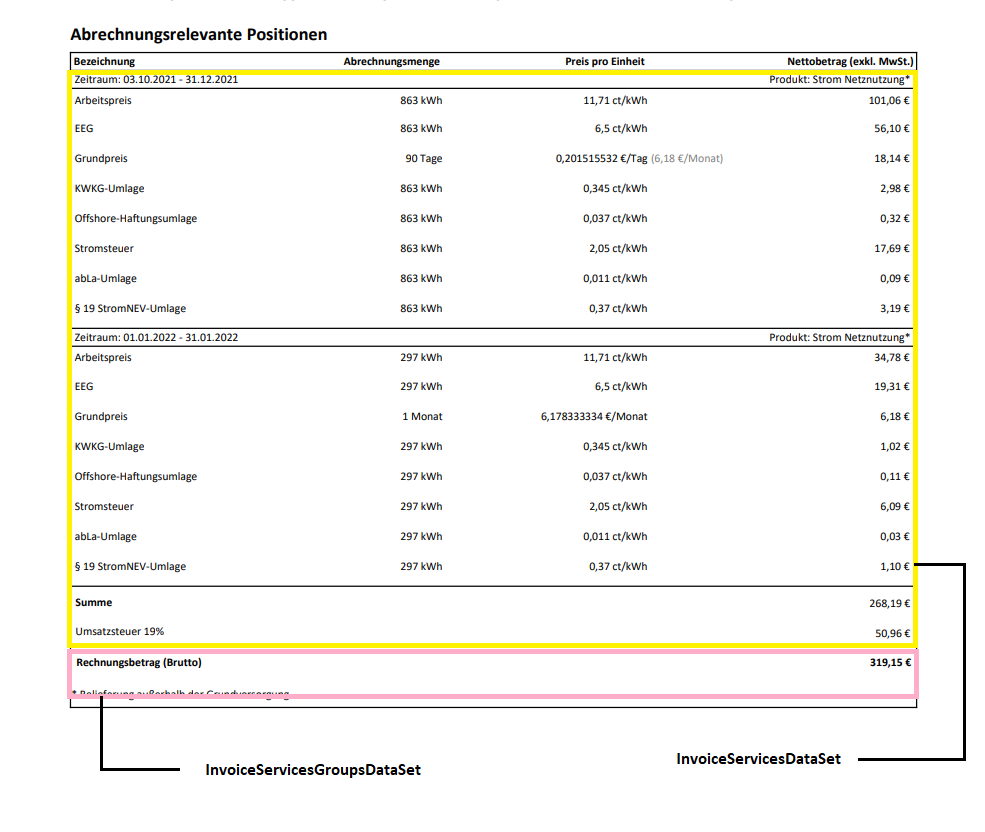
Task: Click the StromNEV amount '3,19 €'
Action: pyautogui.click(x=895, y=309)
